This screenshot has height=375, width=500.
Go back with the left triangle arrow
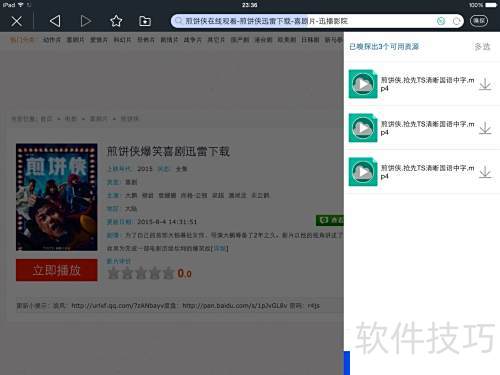(55, 21)
